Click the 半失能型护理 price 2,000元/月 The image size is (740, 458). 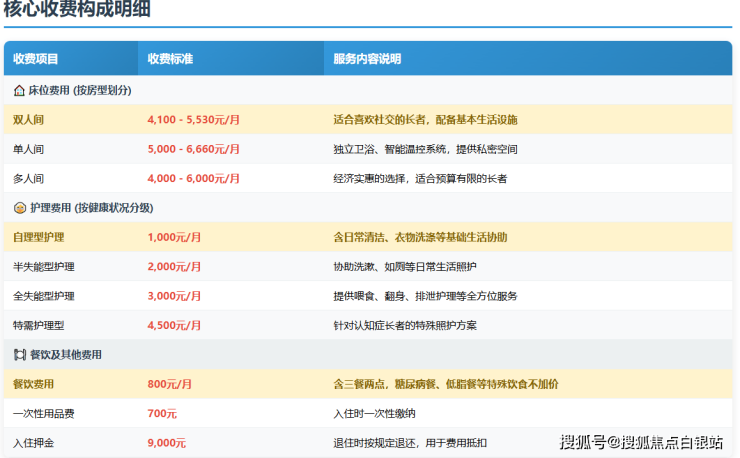[174, 267]
